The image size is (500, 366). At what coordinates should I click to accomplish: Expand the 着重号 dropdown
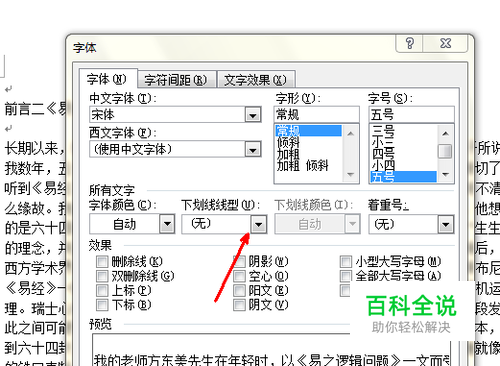(x=446, y=224)
